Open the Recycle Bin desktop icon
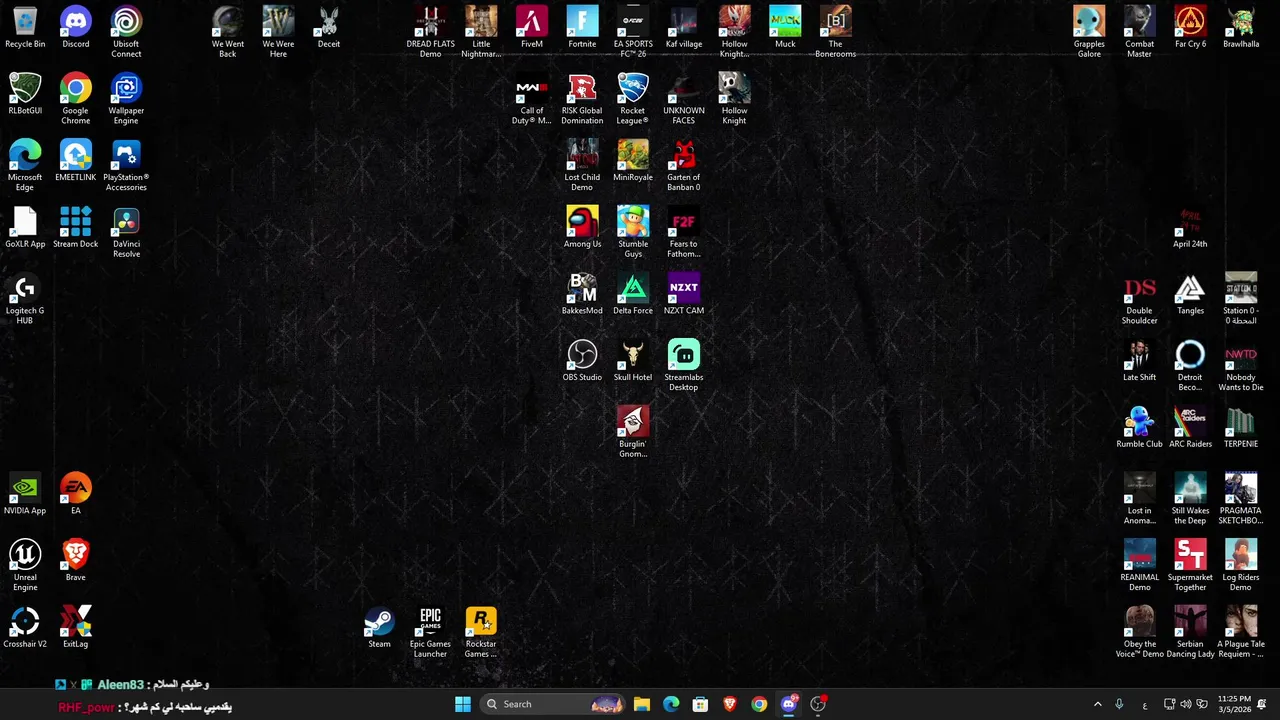 click(x=25, y=28)
